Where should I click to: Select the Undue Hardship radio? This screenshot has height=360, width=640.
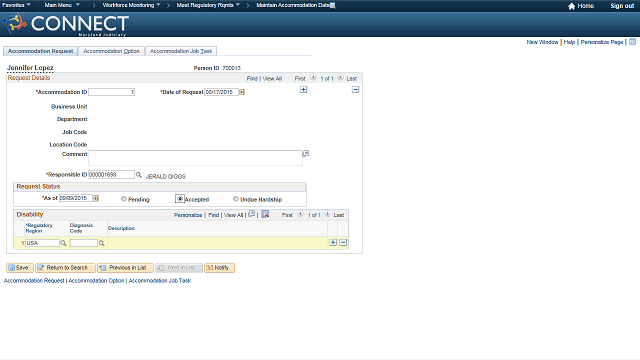(x=236, y=199)
